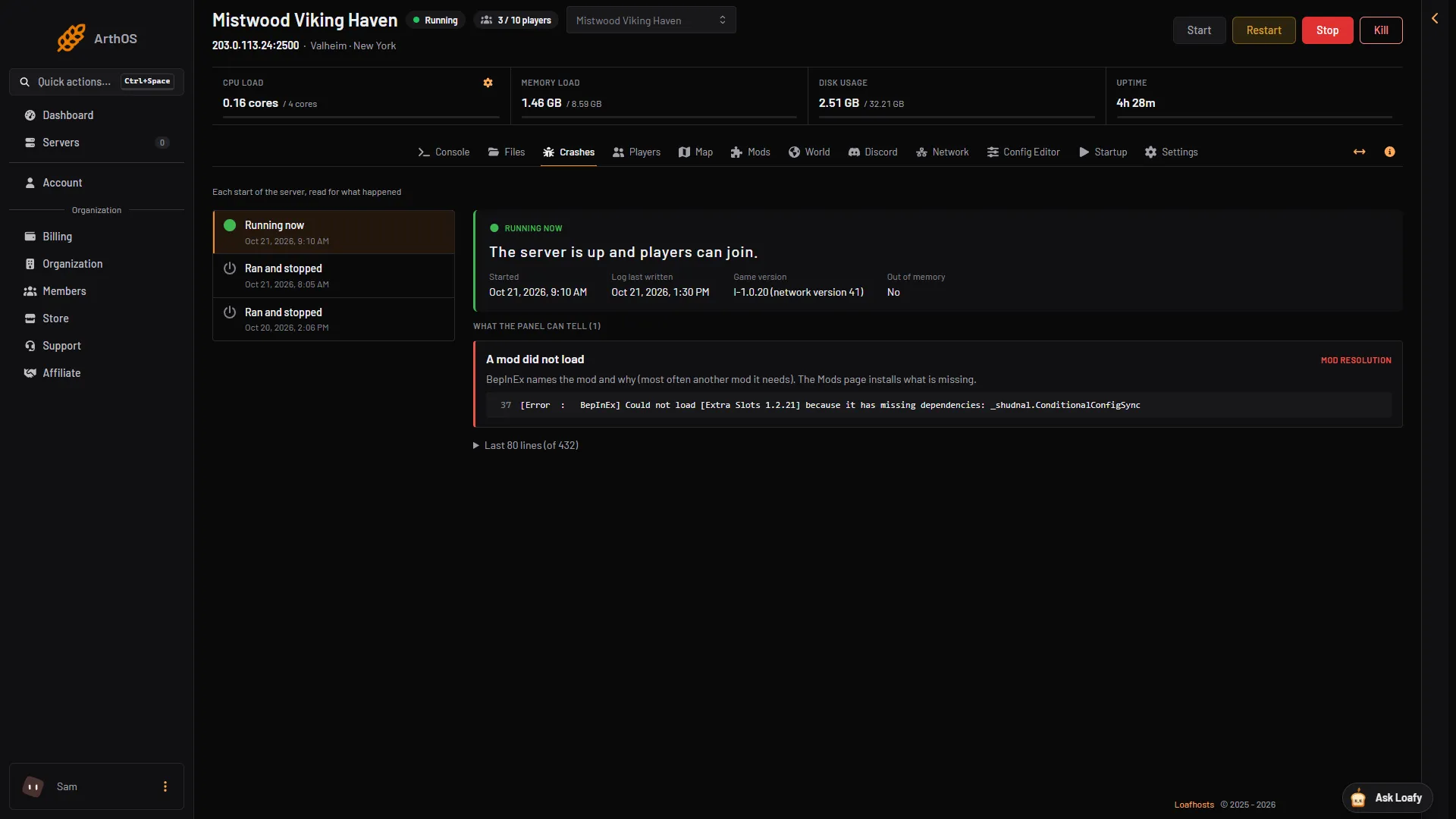Click the Start server button
Image resolution: width=1456 pixels, height=819 pixels.
pyautogui.click(x=1199, y=30)
